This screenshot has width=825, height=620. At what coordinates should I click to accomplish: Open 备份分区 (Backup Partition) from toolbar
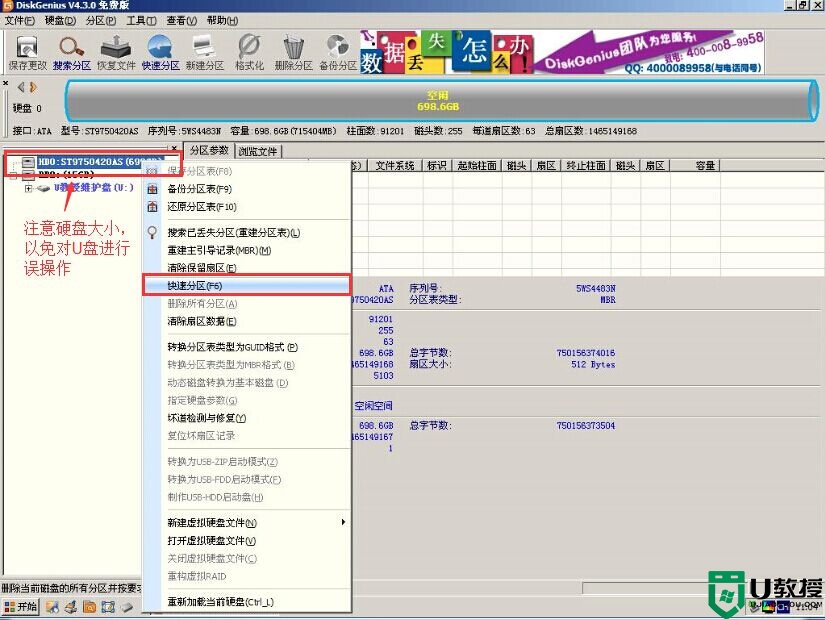click(x=338, y=51)
